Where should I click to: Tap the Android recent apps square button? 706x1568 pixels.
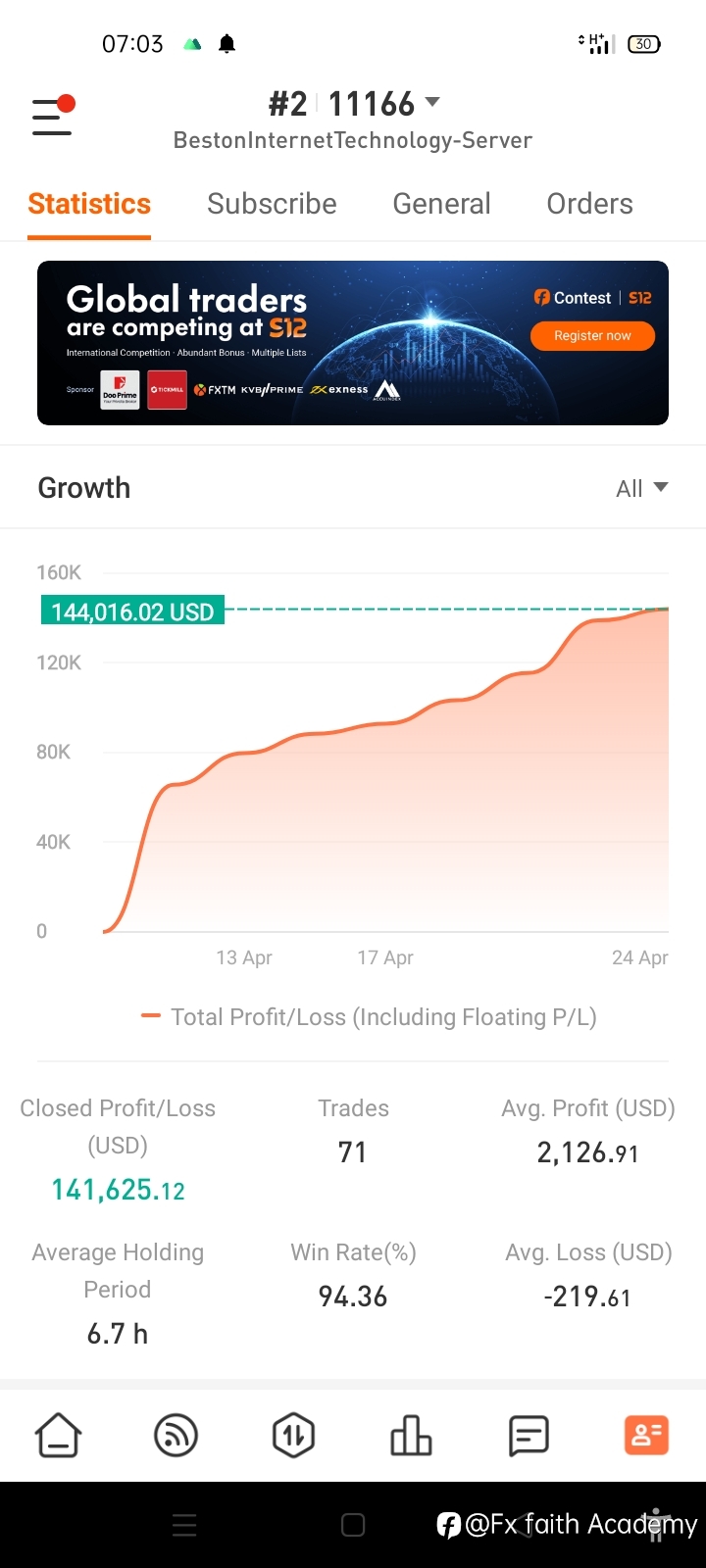coord(353,1525)
